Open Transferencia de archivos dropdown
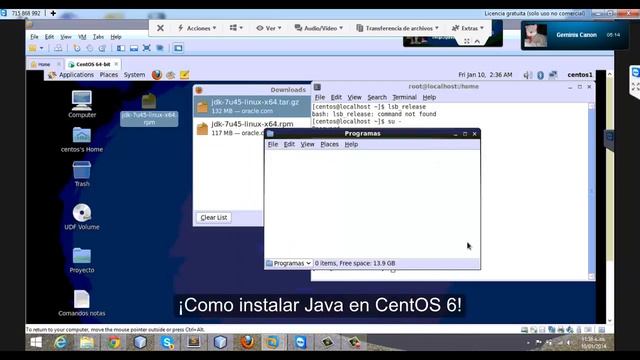Viewport: 640px width, 360px height. pos(398,28)
